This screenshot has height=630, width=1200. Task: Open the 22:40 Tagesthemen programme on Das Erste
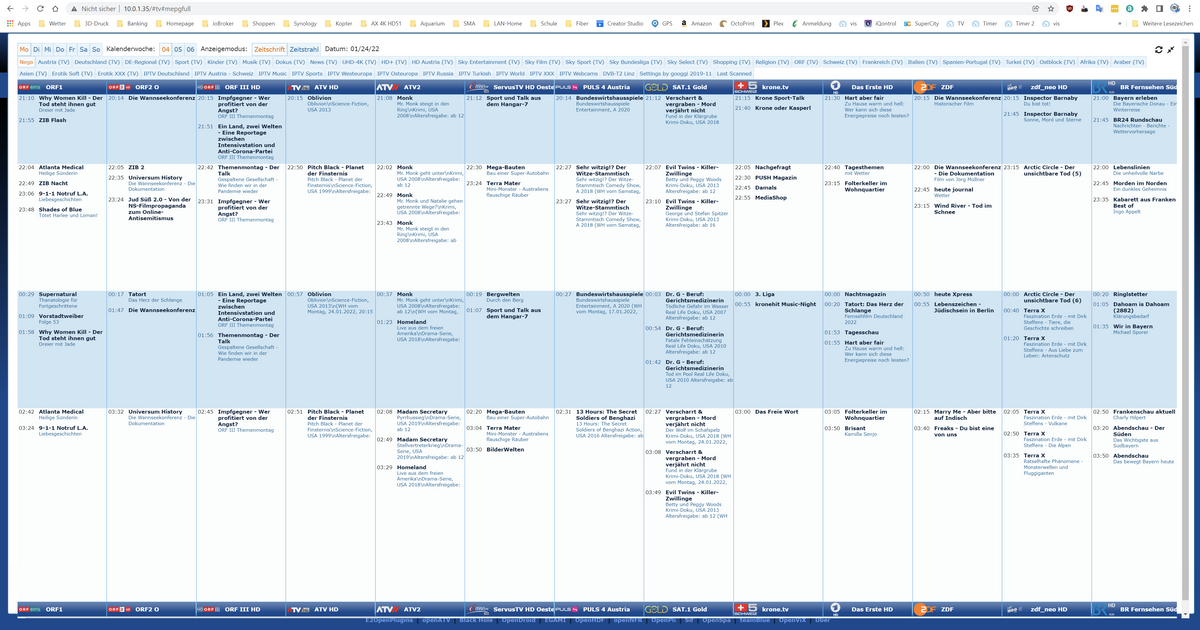coord(864,167)
